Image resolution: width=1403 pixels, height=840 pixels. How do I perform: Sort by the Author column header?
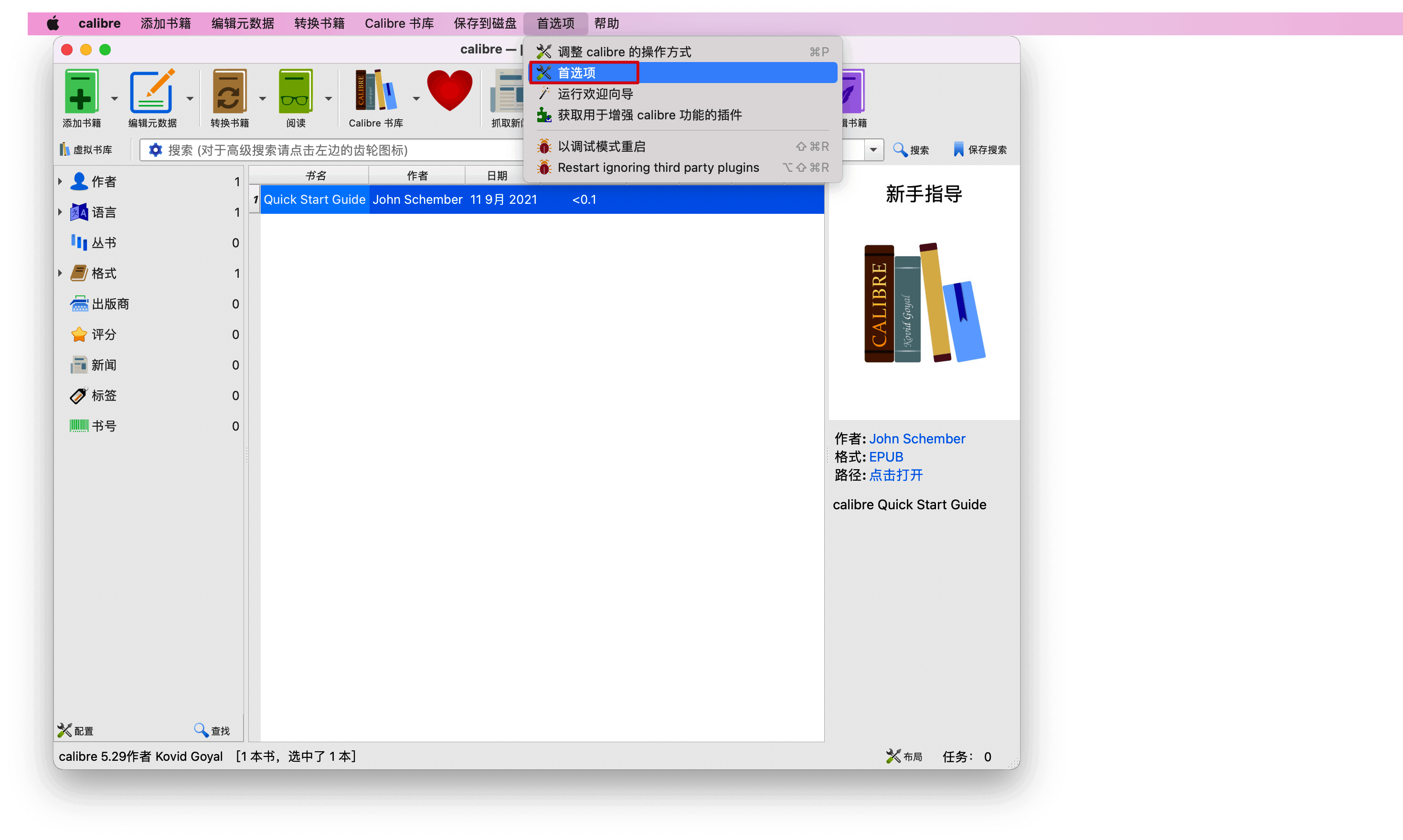click(417, 176)
